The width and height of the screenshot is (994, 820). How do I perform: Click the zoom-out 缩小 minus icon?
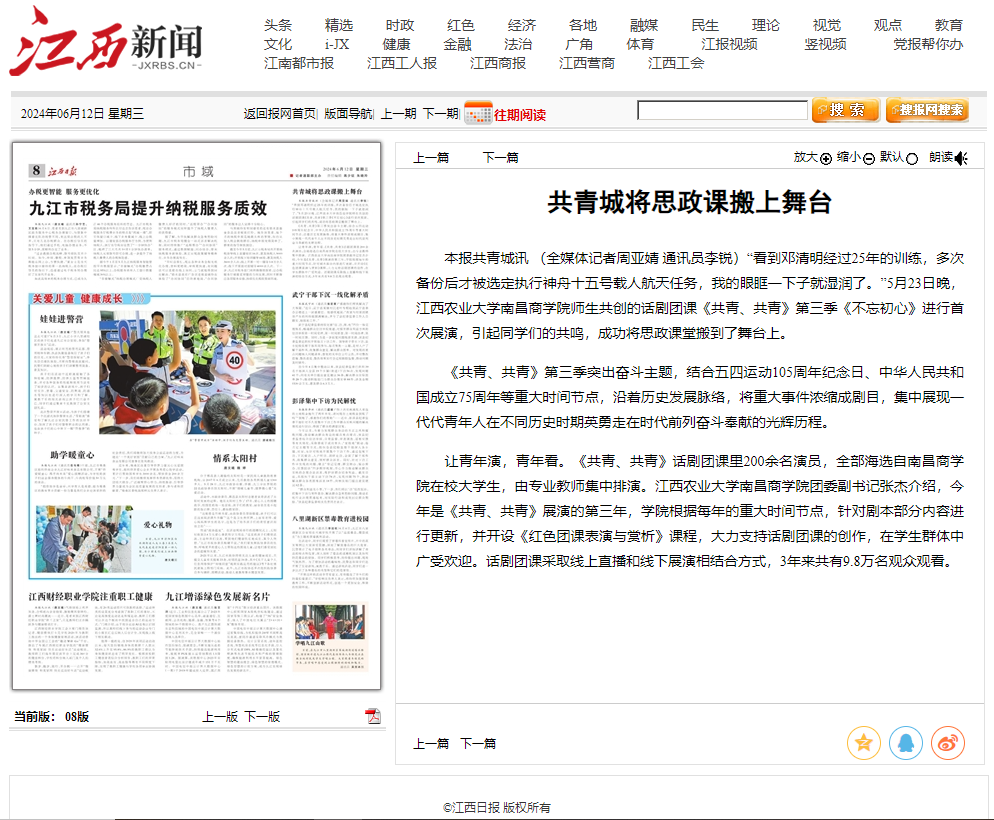point(869,158)
